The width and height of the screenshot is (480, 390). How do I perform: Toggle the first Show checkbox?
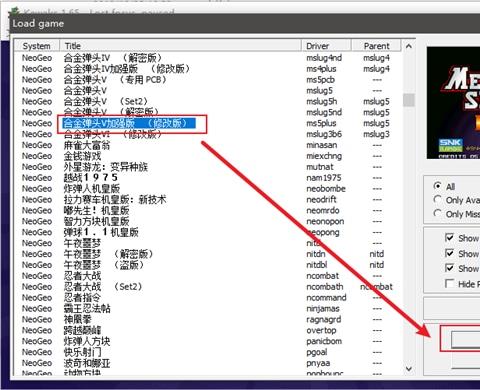click(x=449, y=238)
